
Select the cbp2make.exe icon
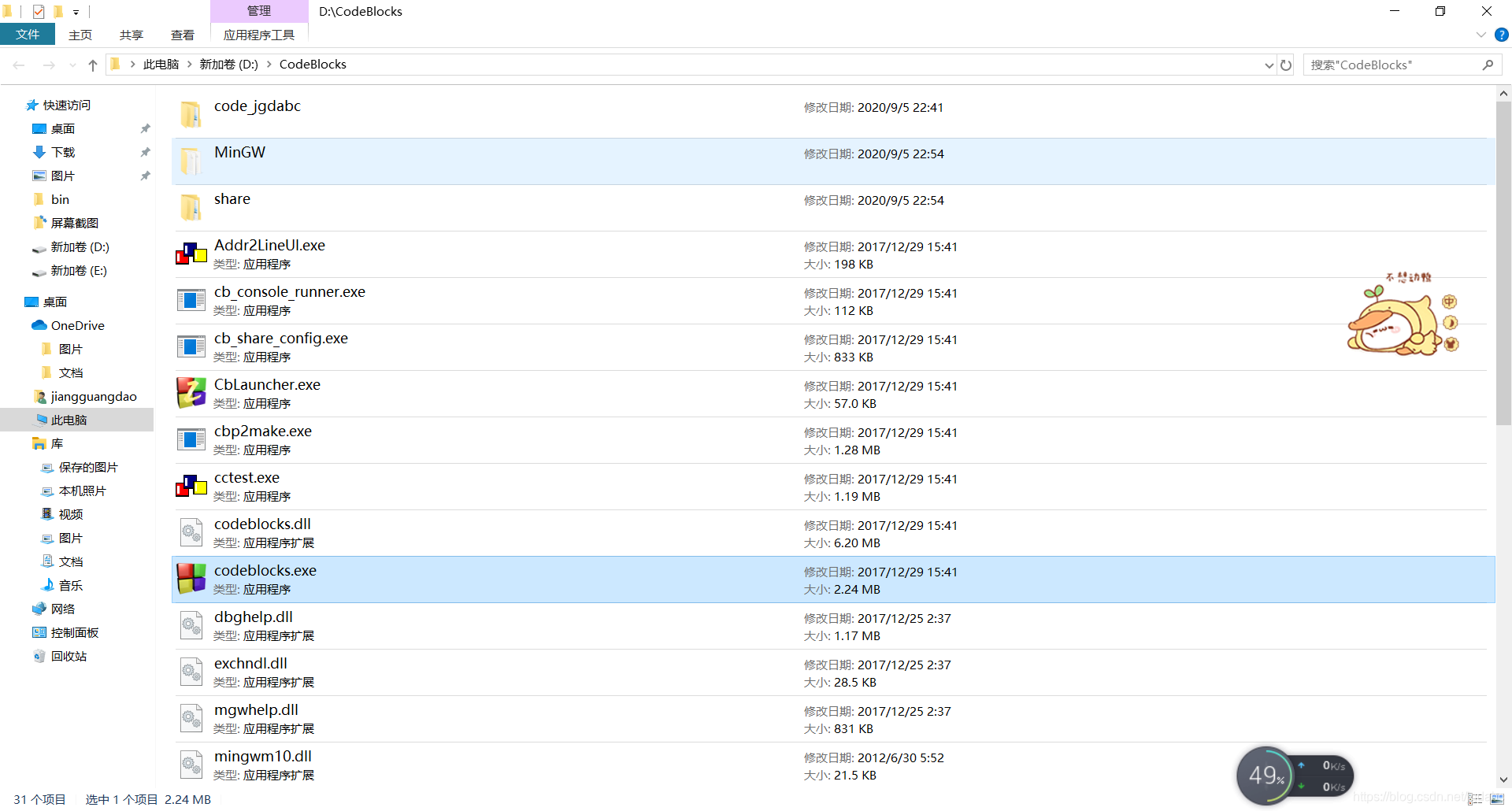[x=191, y=439]
